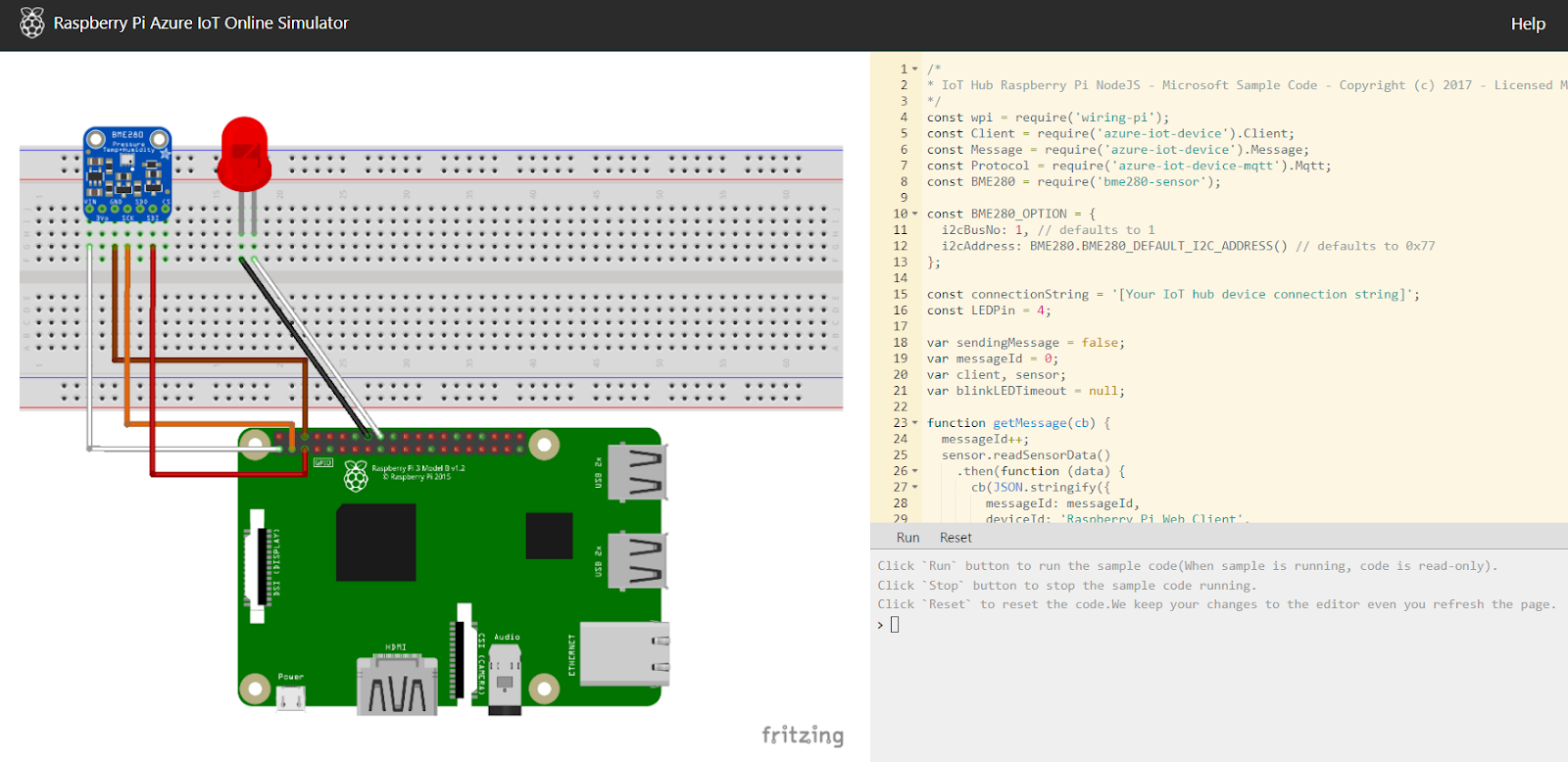
Task: Fold the JSON.stringify block at line 27
Action: point(915,487)
